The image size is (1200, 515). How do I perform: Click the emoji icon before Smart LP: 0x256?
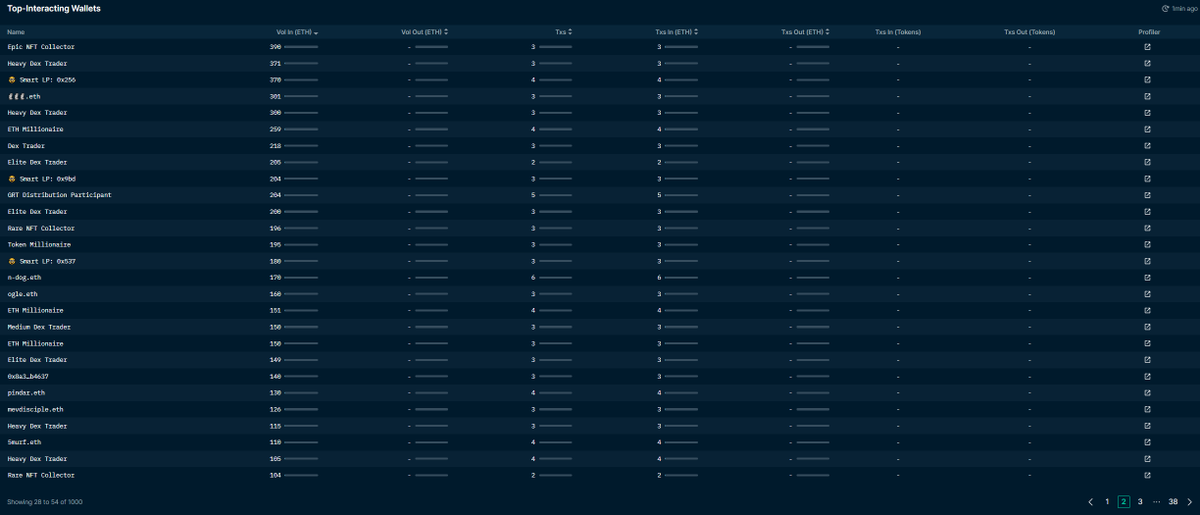pyautogui.click(x=11, y=80)
